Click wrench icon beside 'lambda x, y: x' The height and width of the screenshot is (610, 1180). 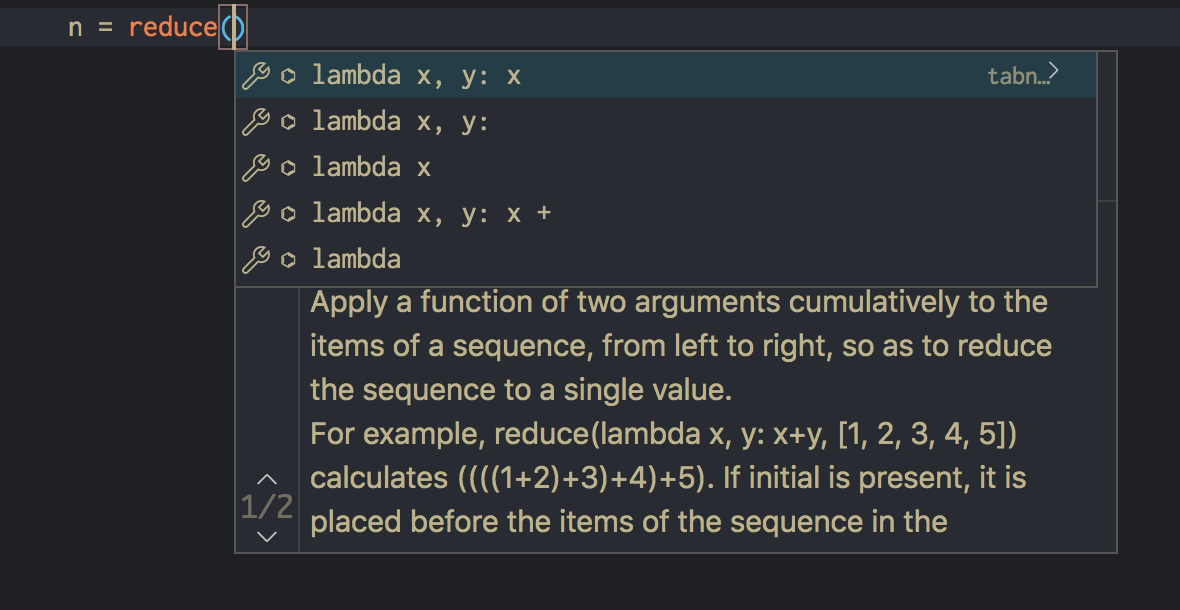coord(256,75)
